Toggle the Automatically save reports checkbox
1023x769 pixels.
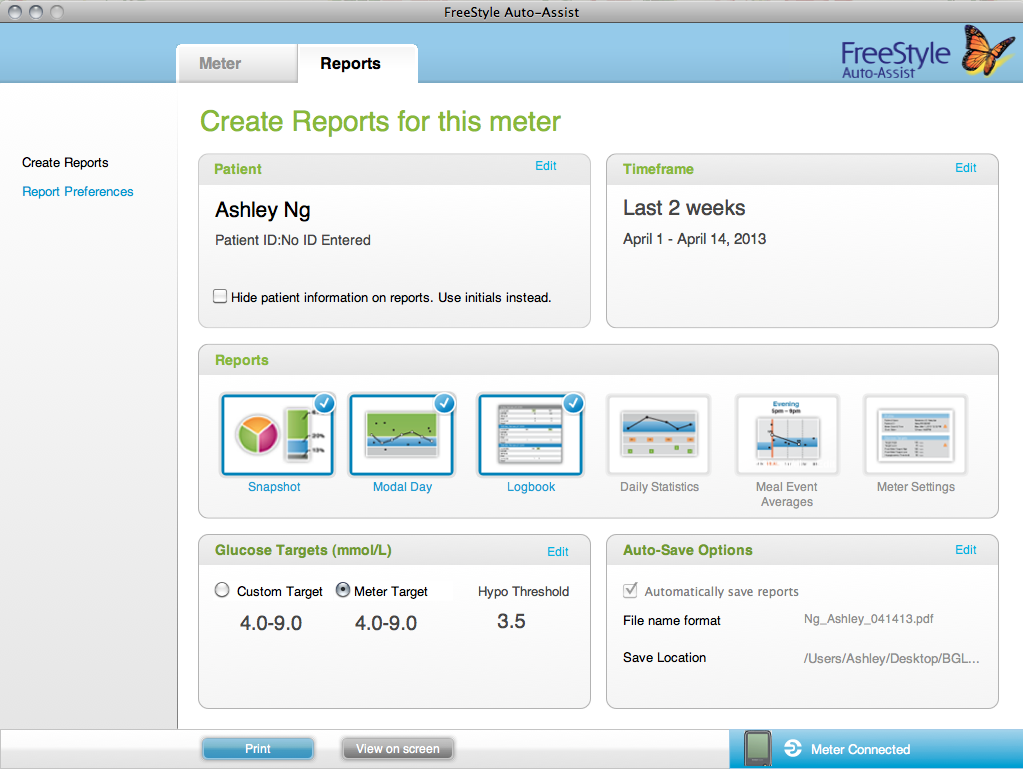(x=630, y=590)
